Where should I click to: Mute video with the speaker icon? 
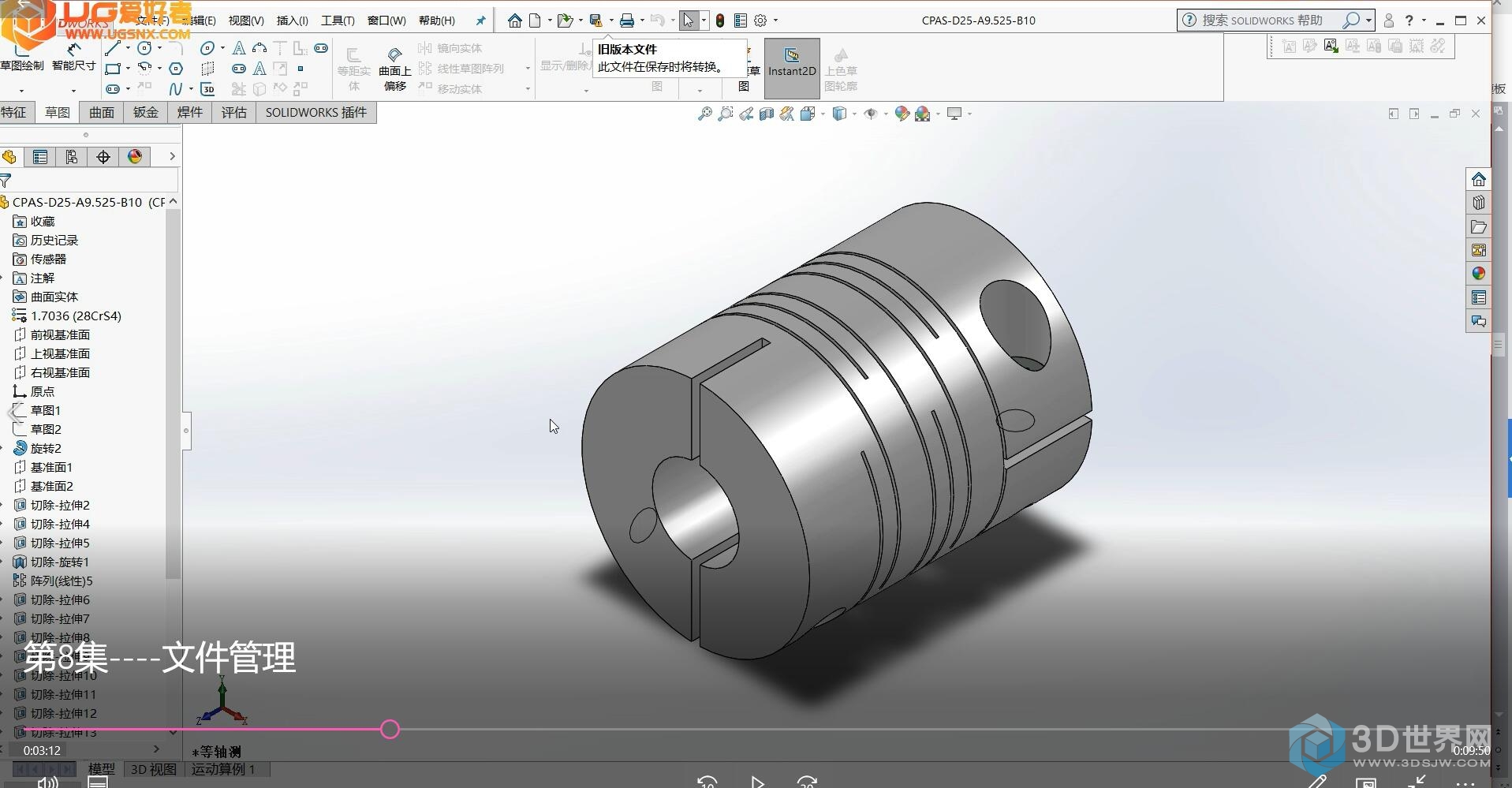click(48, 782)
